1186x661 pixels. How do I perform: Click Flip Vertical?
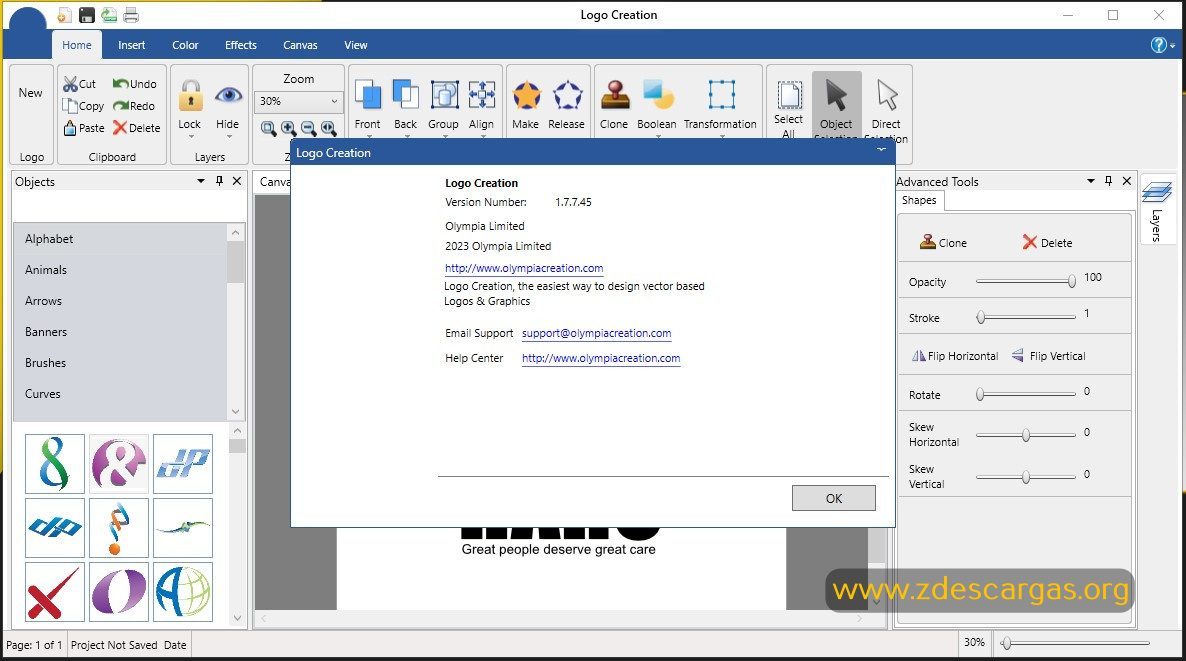[1048, 355]
